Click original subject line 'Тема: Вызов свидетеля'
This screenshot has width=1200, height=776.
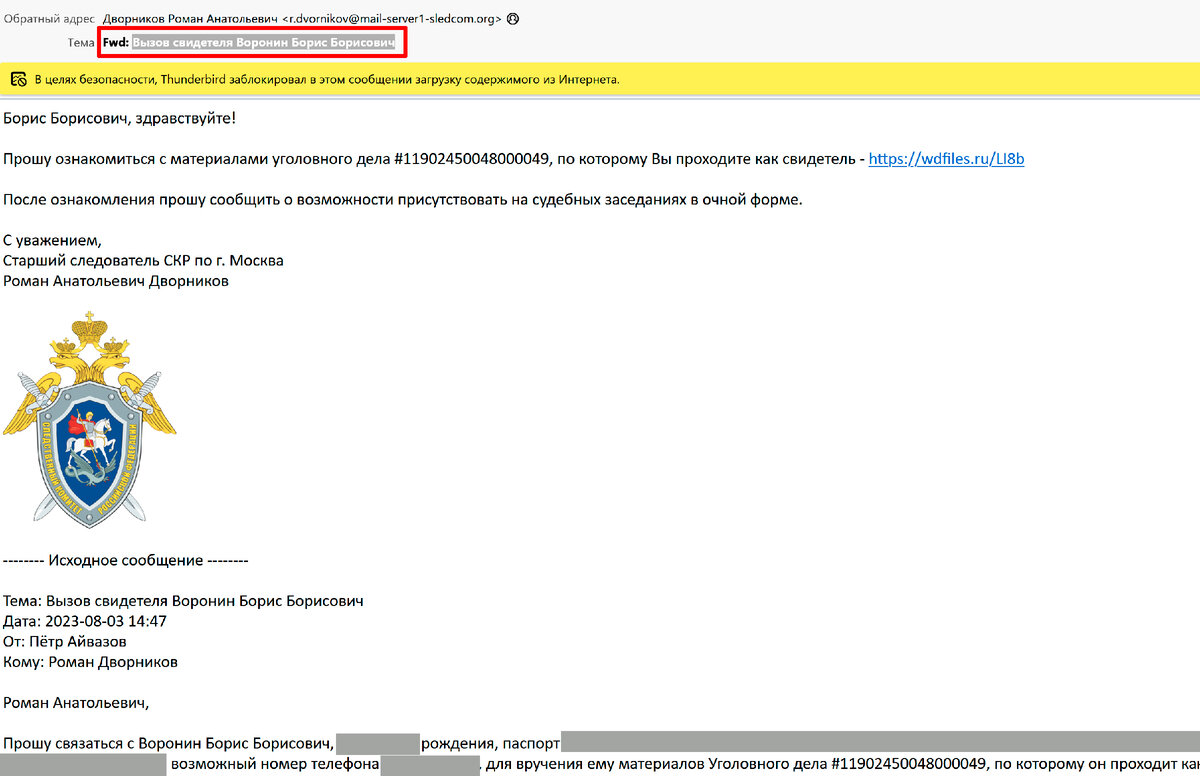tap(183, 601)
